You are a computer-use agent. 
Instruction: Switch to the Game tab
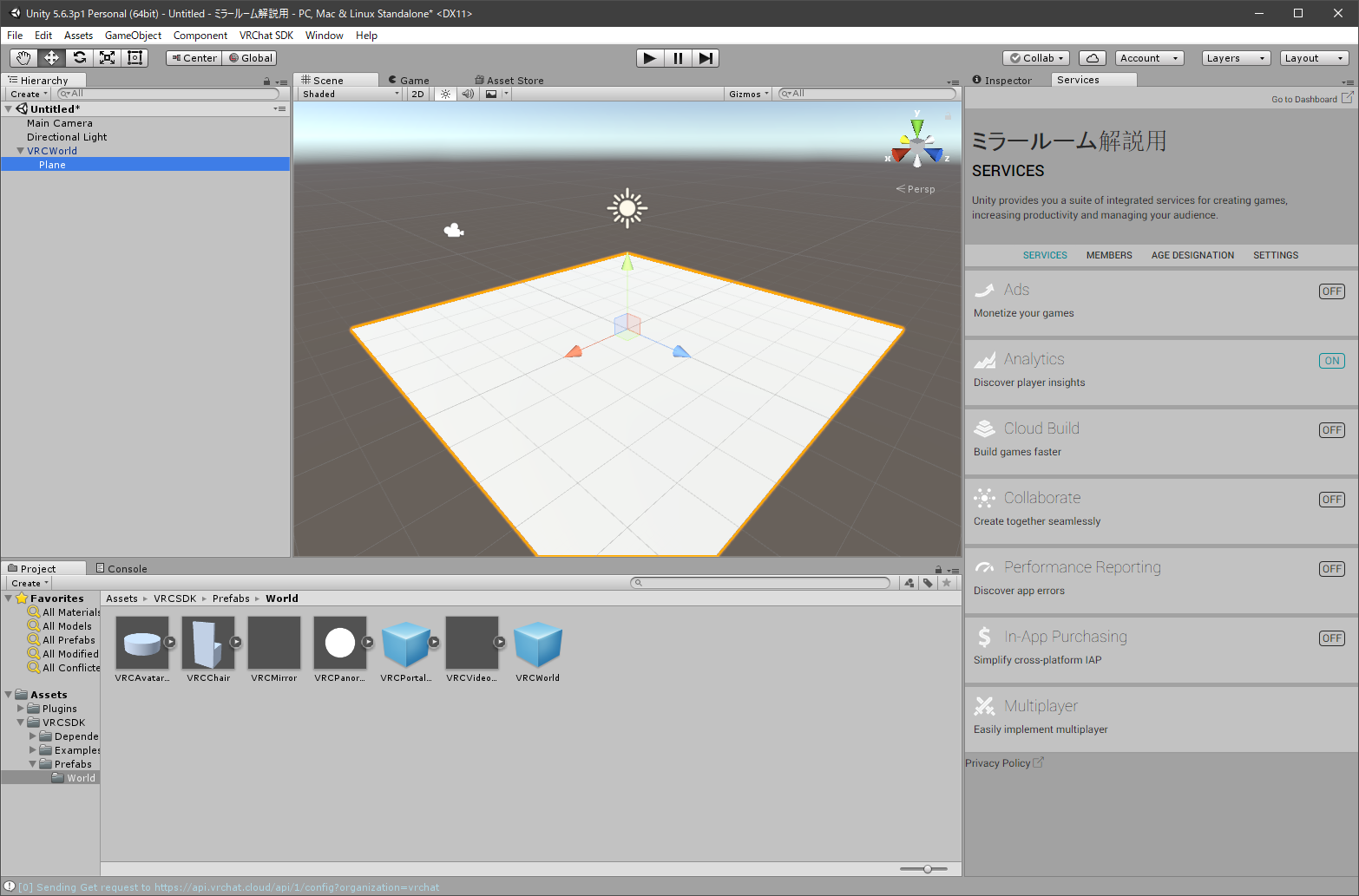(409, 81)
